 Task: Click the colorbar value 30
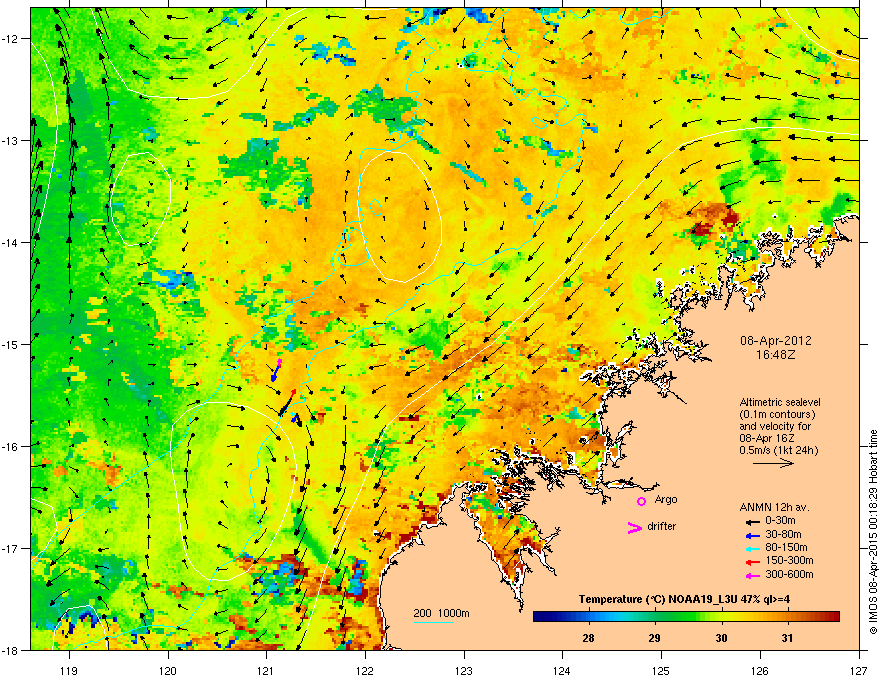(721, 638)
